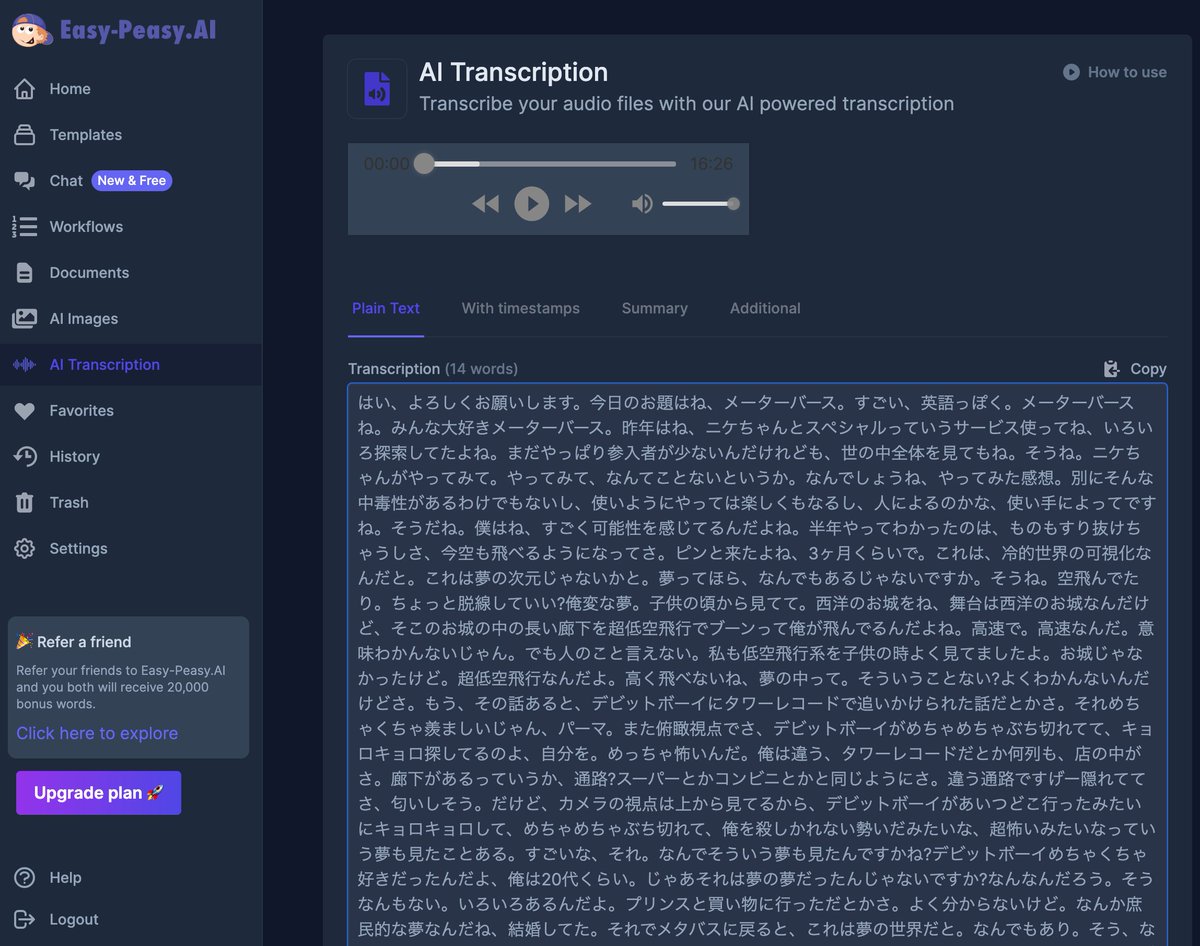Image resolution: width=1200 pixels, height=946 pixels.
Task: Click the Logout arrow icon
Action: click(25, 920)
